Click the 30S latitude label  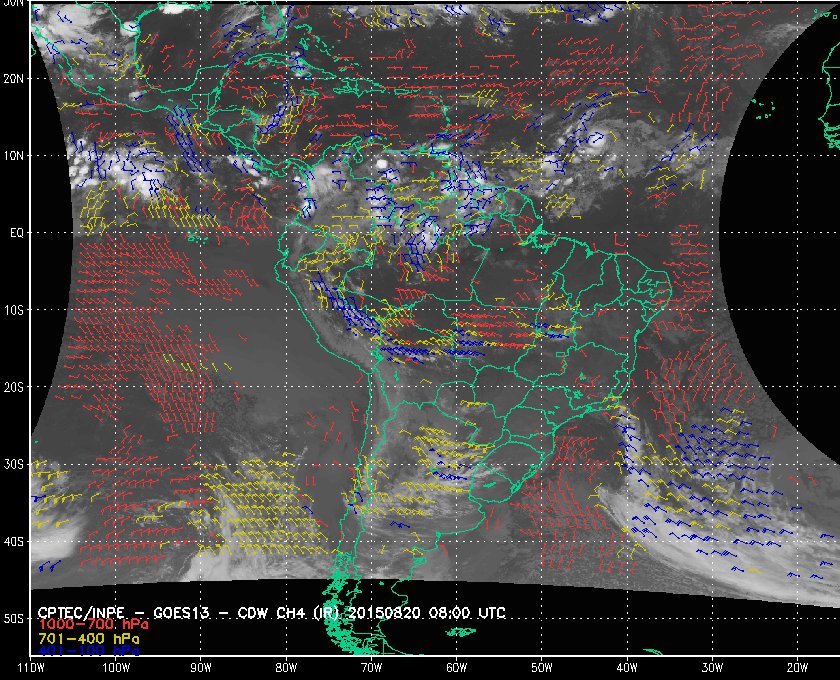13,464
